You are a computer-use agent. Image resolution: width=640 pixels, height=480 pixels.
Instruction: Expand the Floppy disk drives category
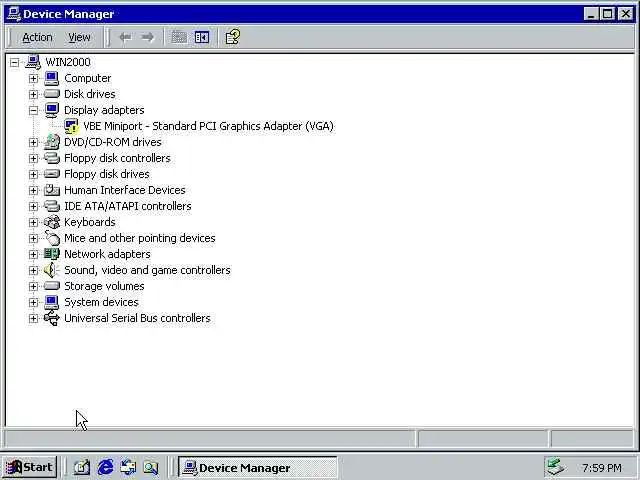(33, 174)
